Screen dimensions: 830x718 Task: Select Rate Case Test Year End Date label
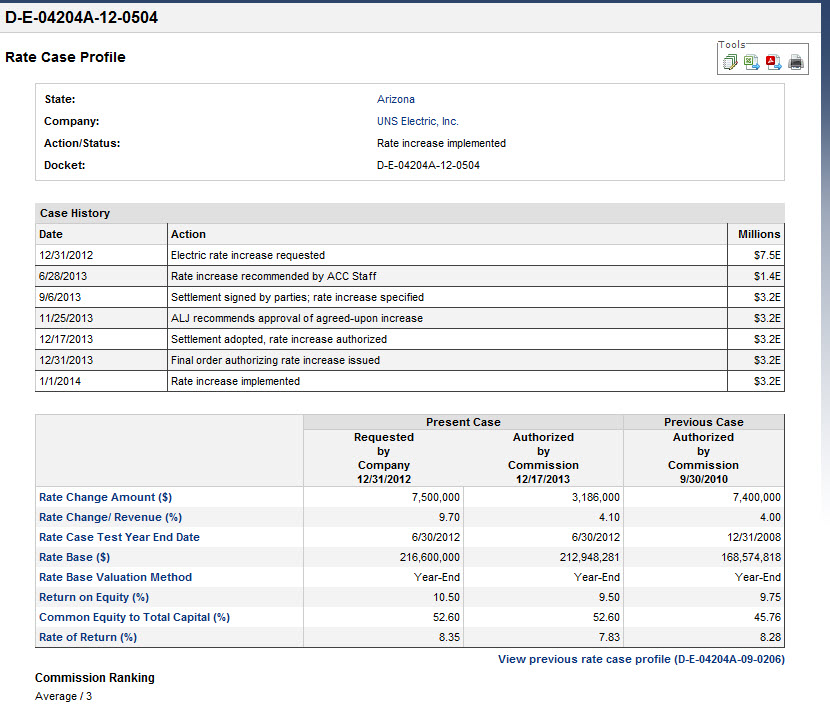pyautogui.click(x=119, y=537)
